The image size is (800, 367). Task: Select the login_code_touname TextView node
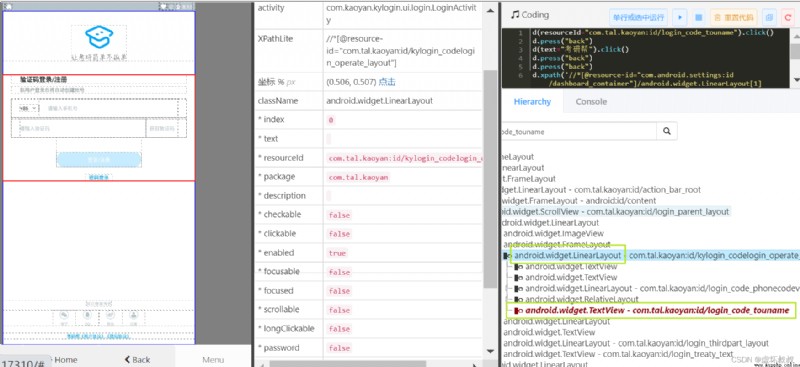point(657,310)
